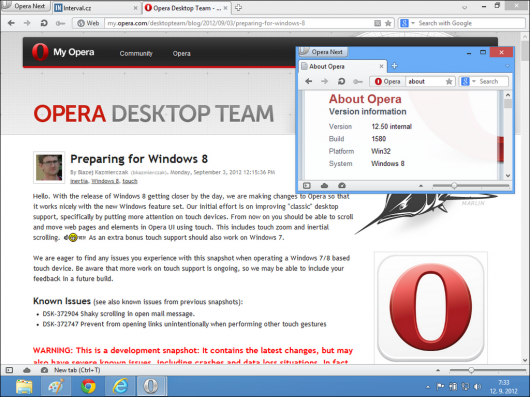Open zoom arrow in About window status bar
Image resolution: width=530 pixels, height=397 pixels.
pos(421,186)
